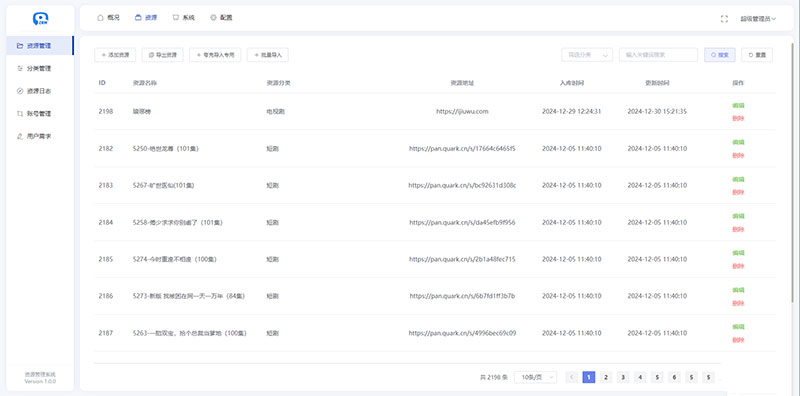The width and height of the screenshot is (800, 396).
Task: Edit the row with ID 2186
Action: coord(738,290)
